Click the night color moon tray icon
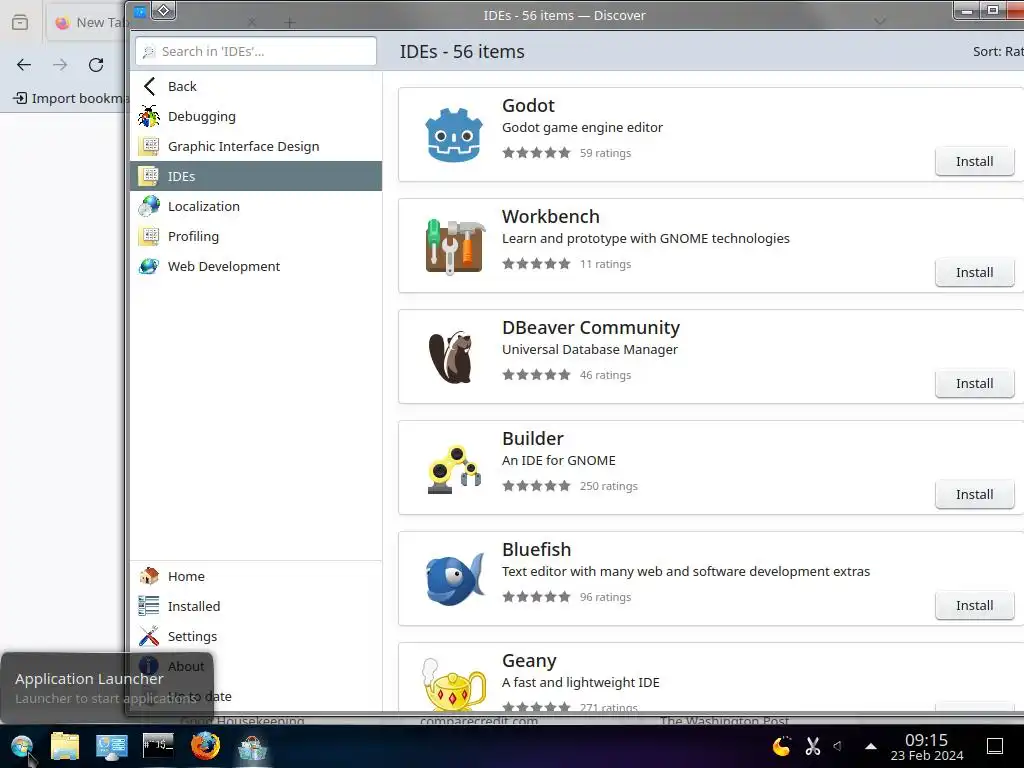1024x768 pixels. [x=781, y=746]
